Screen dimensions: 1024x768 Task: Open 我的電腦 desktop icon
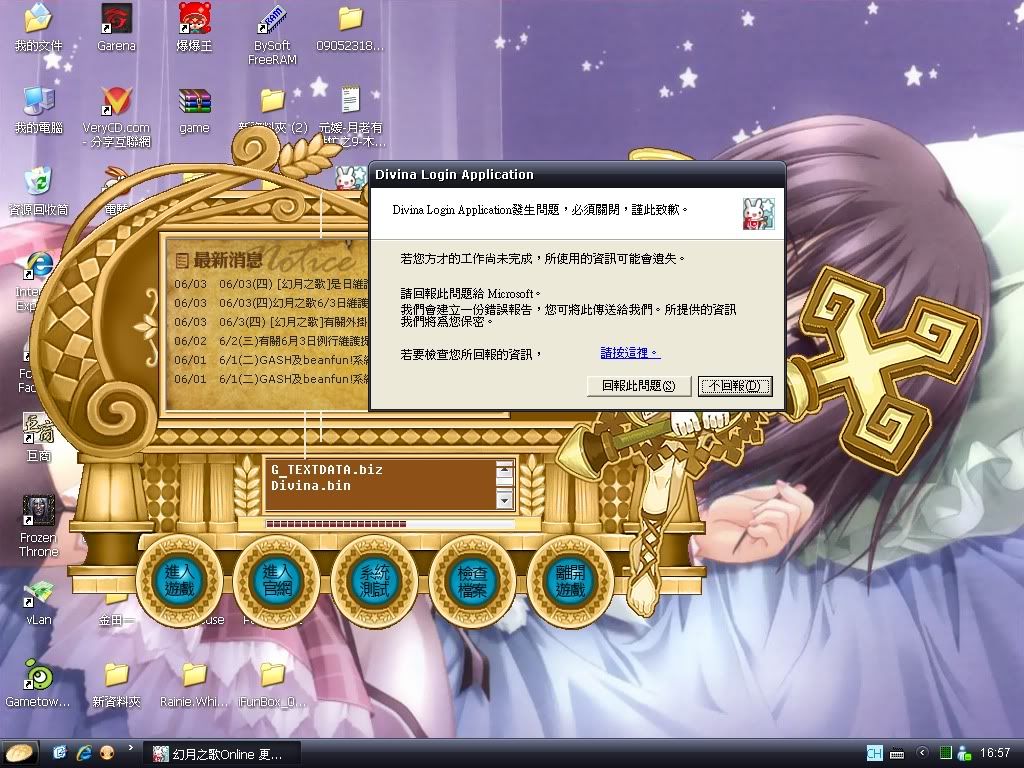(x=38, y=110)
